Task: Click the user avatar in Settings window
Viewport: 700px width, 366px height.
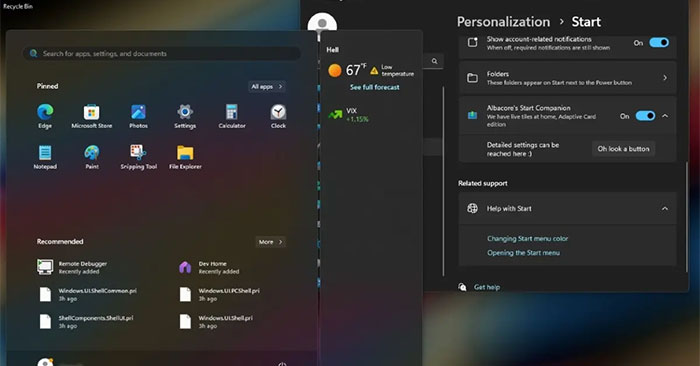Action: coord(322,23)
